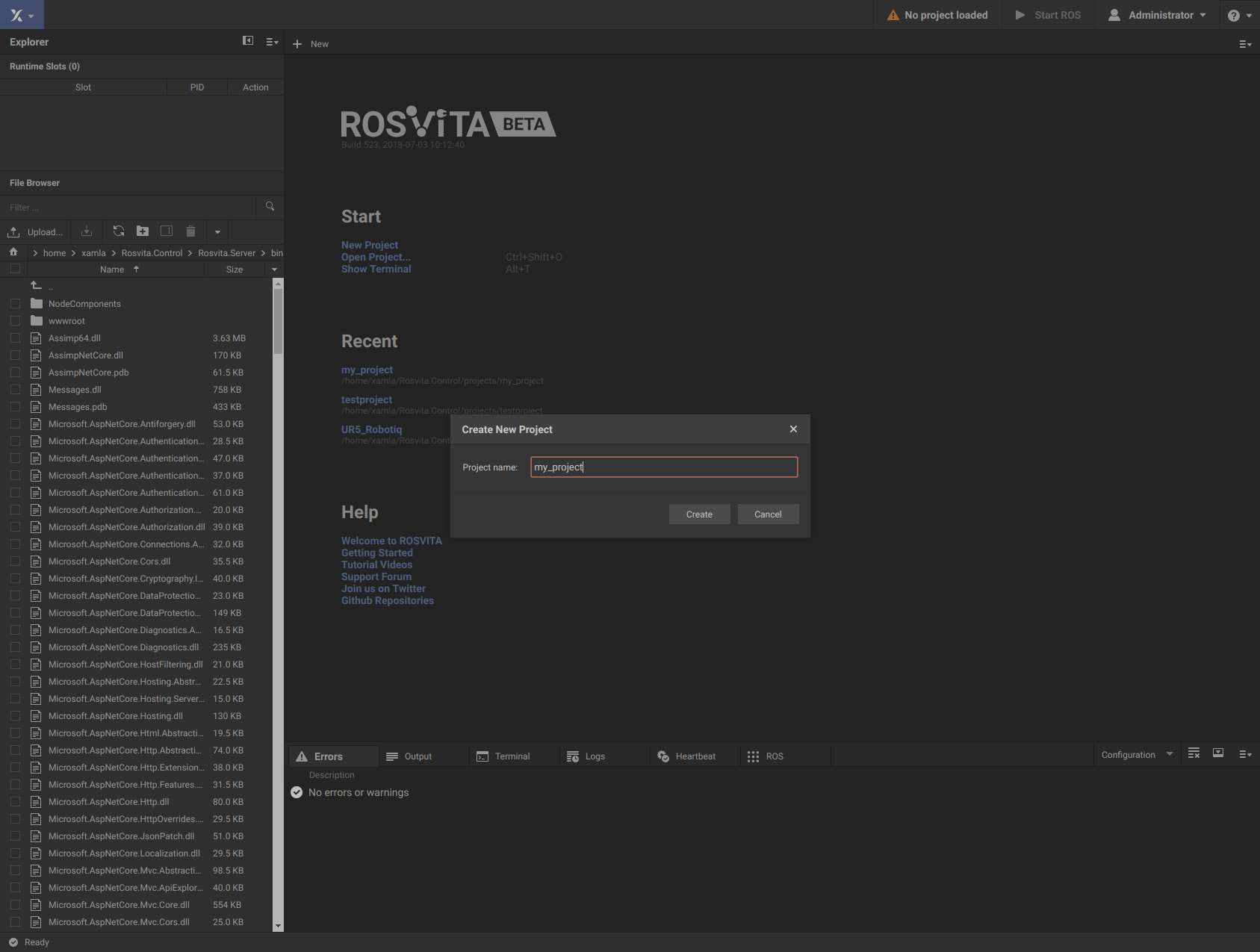Screen dimensions: 1260x952
Task: Click the file filter search icon
Action: (x=270, y=207)
